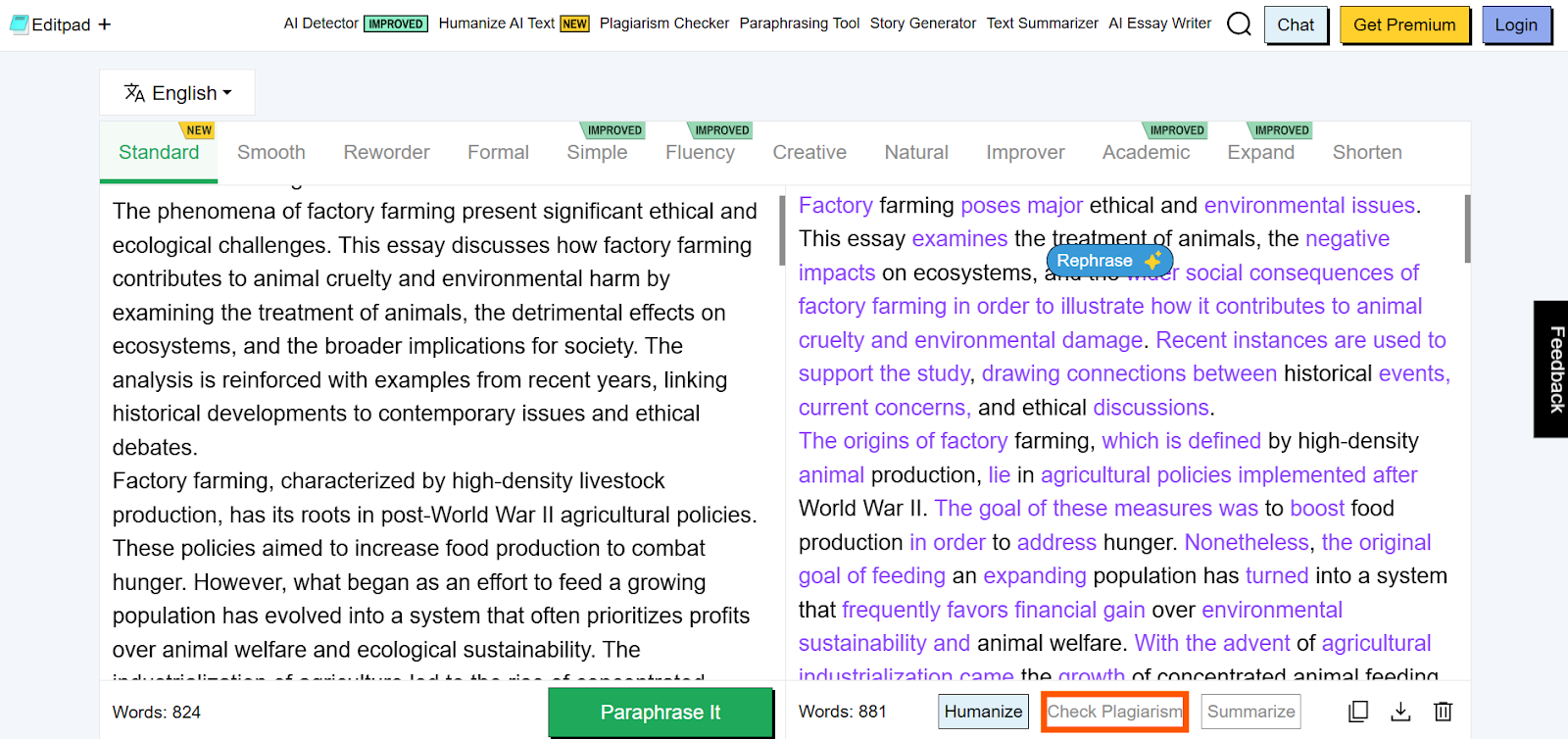Delete output with the trash icon
This screenshot has height=739, width=1568.
click(1444, 712)
